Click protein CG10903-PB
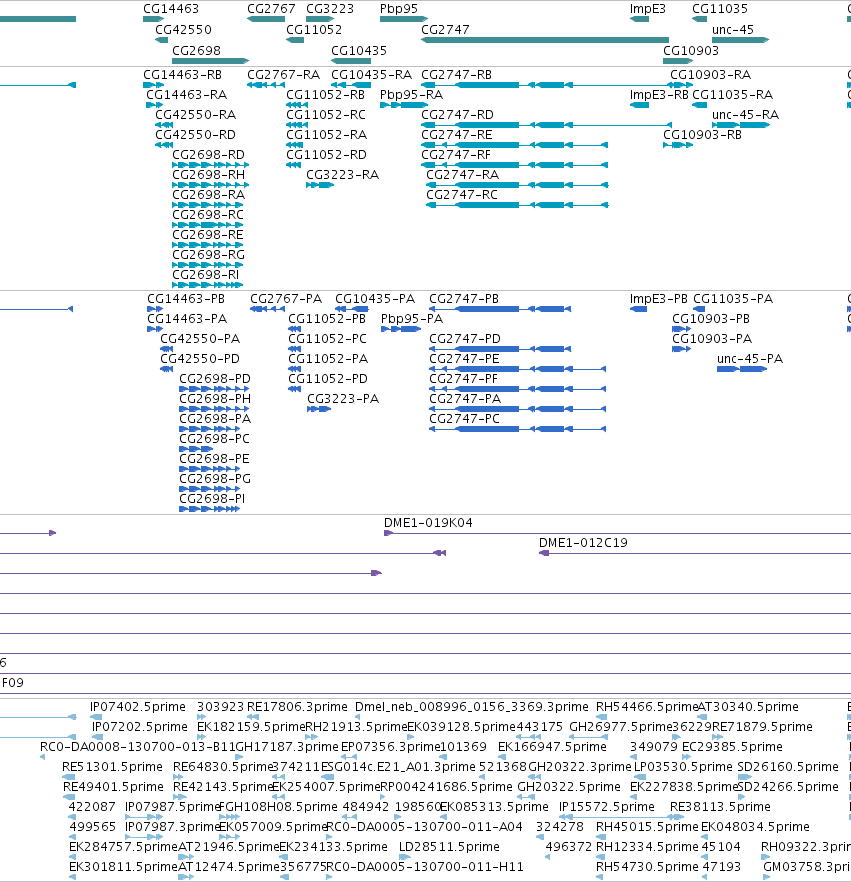The width and height of the screenshot is (851, 882). [710, 319]
